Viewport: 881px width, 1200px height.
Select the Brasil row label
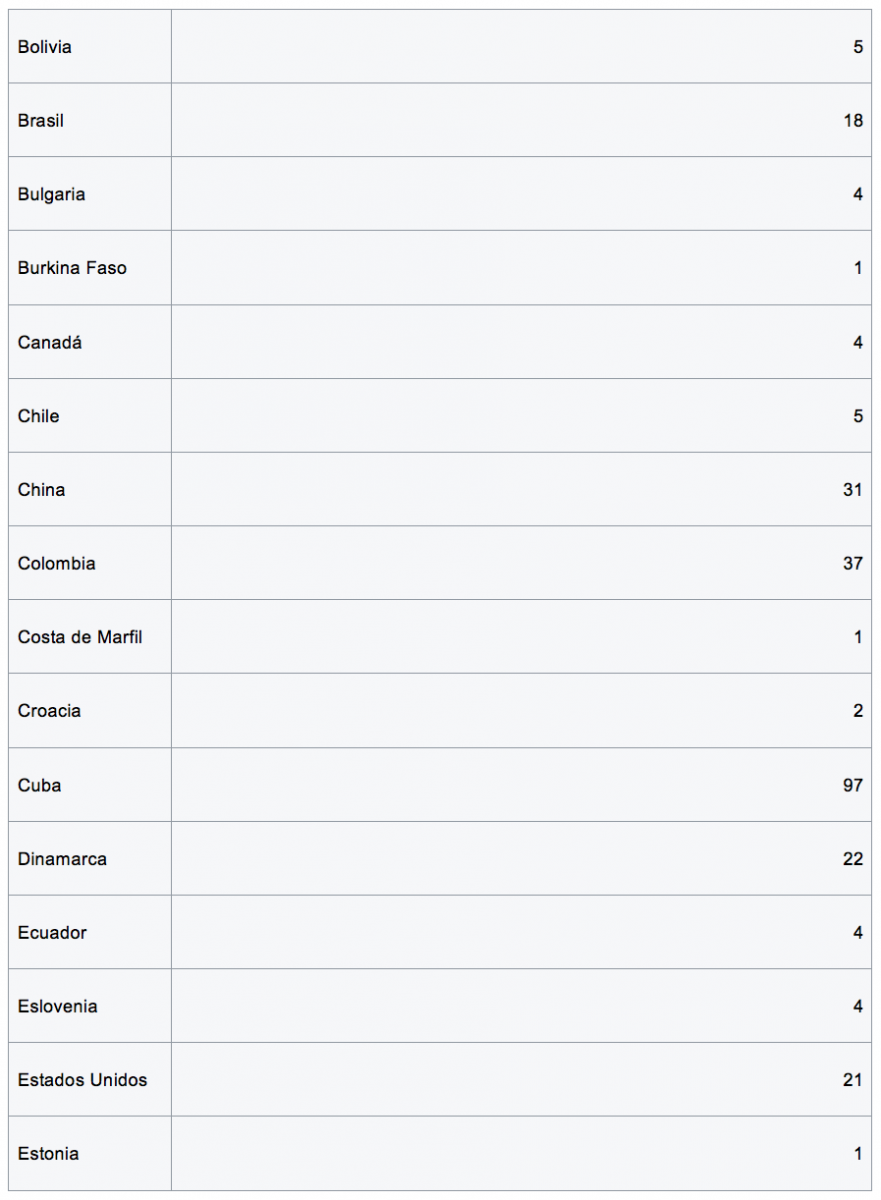[x=41, y=121]
